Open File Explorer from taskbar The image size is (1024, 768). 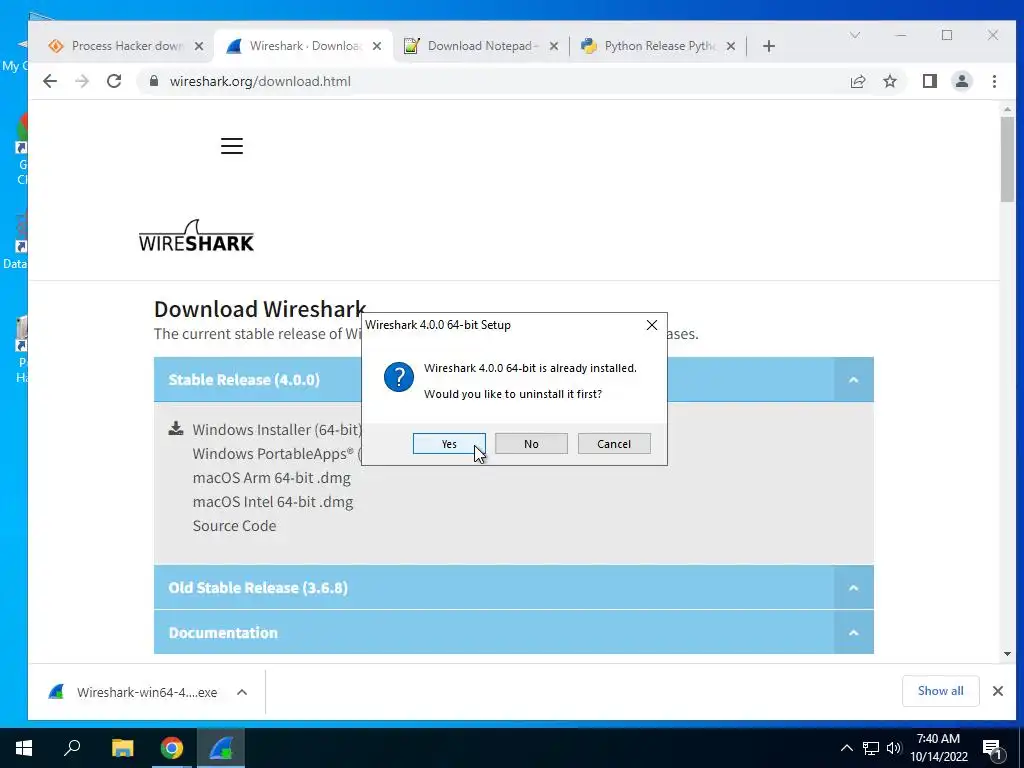click(x=122, y=748)
